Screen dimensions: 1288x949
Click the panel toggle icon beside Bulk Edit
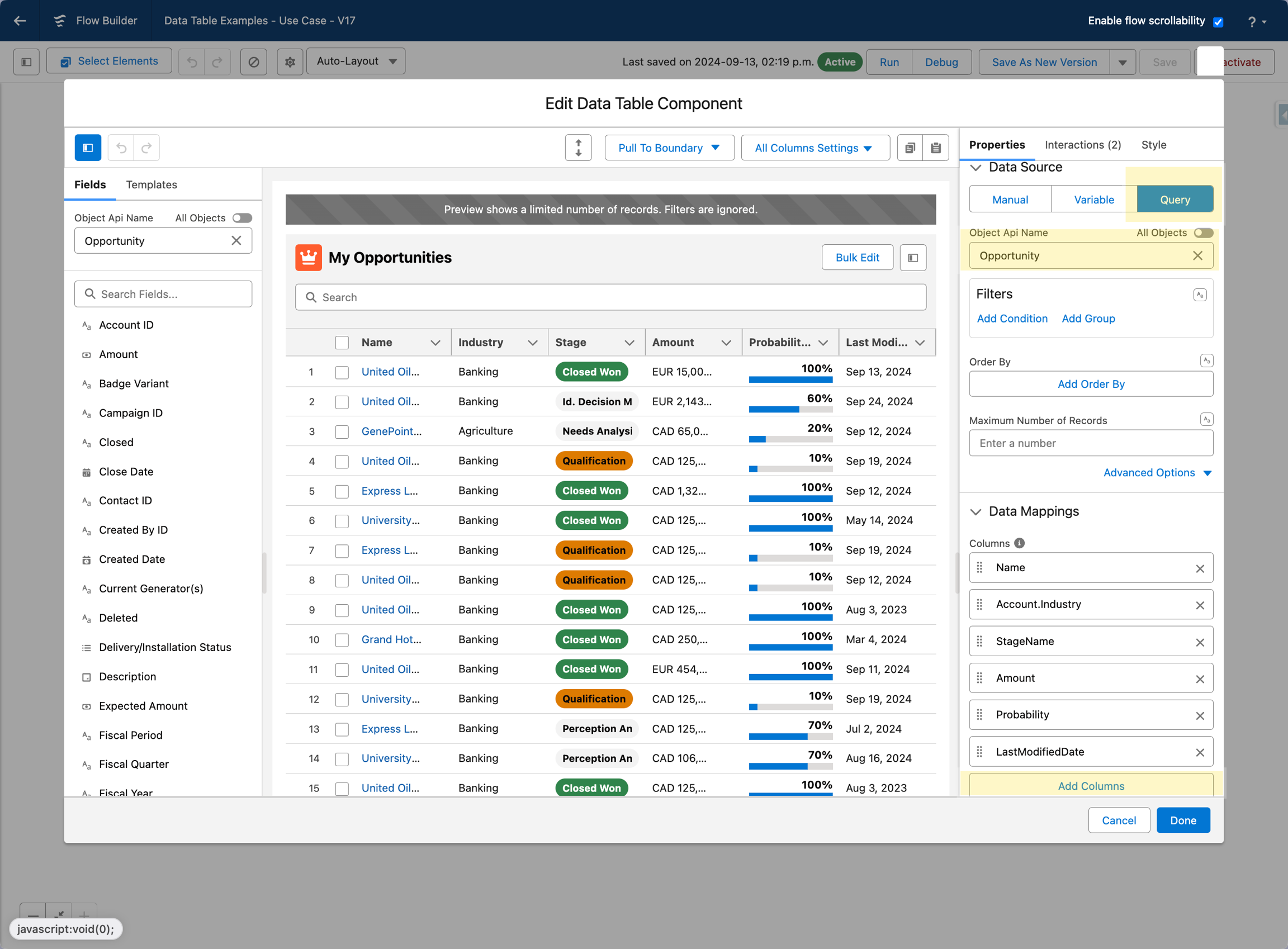912,257
